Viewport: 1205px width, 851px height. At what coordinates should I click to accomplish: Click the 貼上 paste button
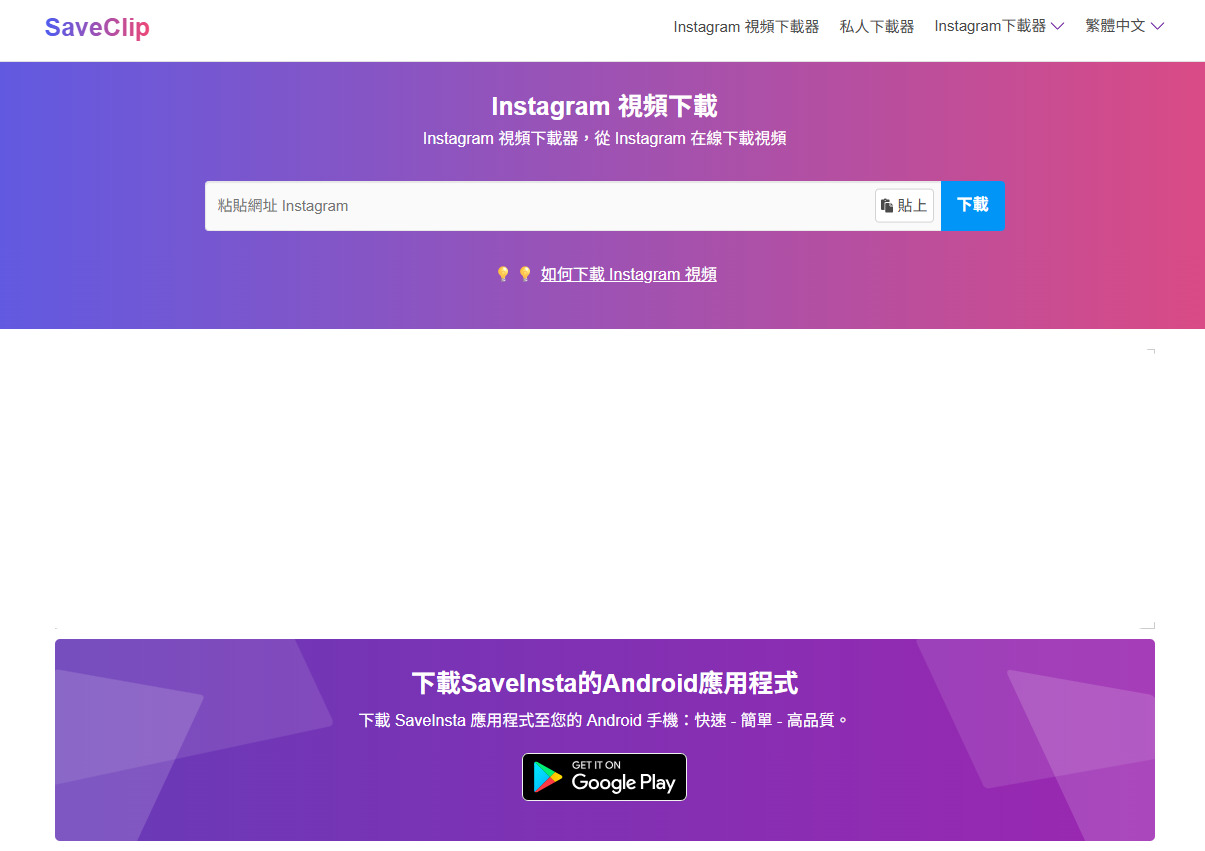click(904, 206)
